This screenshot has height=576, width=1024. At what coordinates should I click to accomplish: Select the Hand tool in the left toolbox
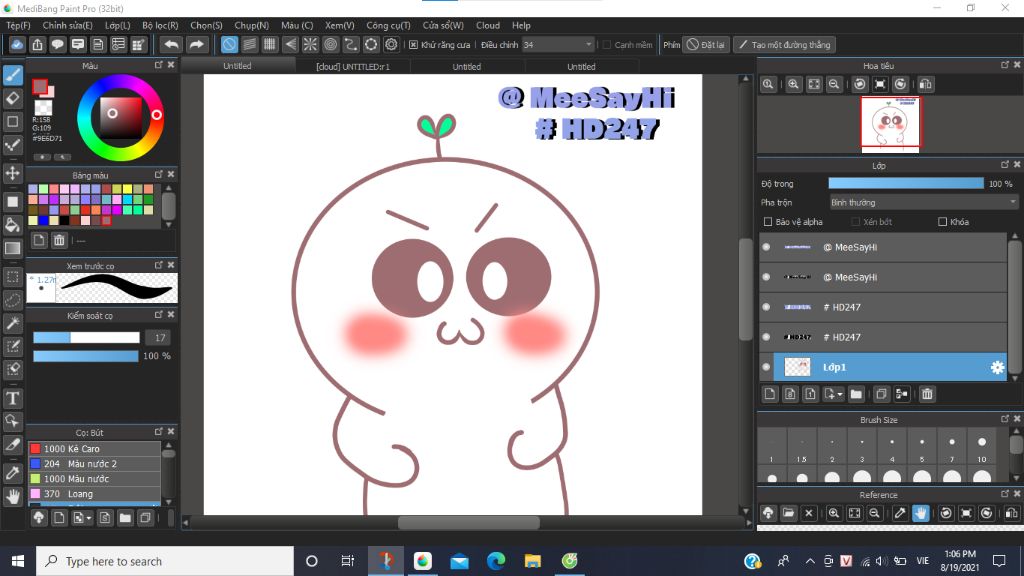point(12,497)
